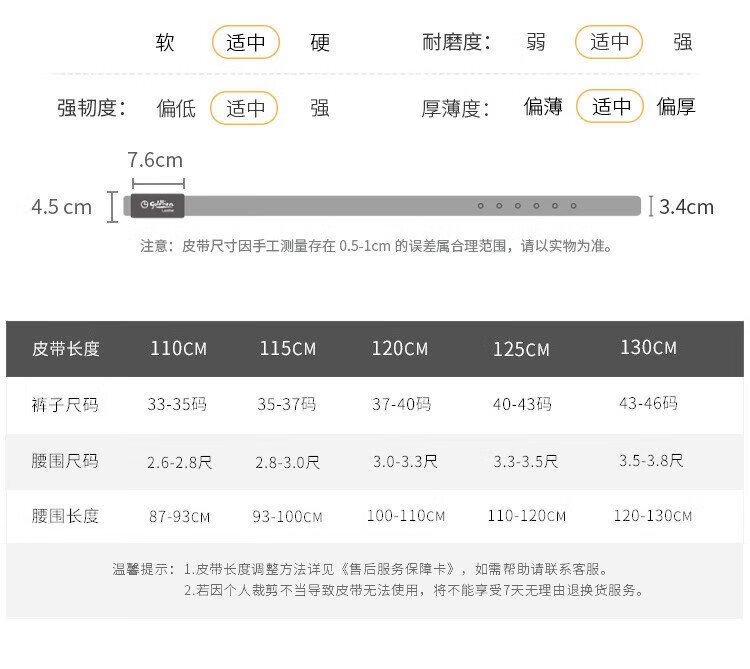
Task: Select the 130CM column header
Action: click(x=648, y=348)
